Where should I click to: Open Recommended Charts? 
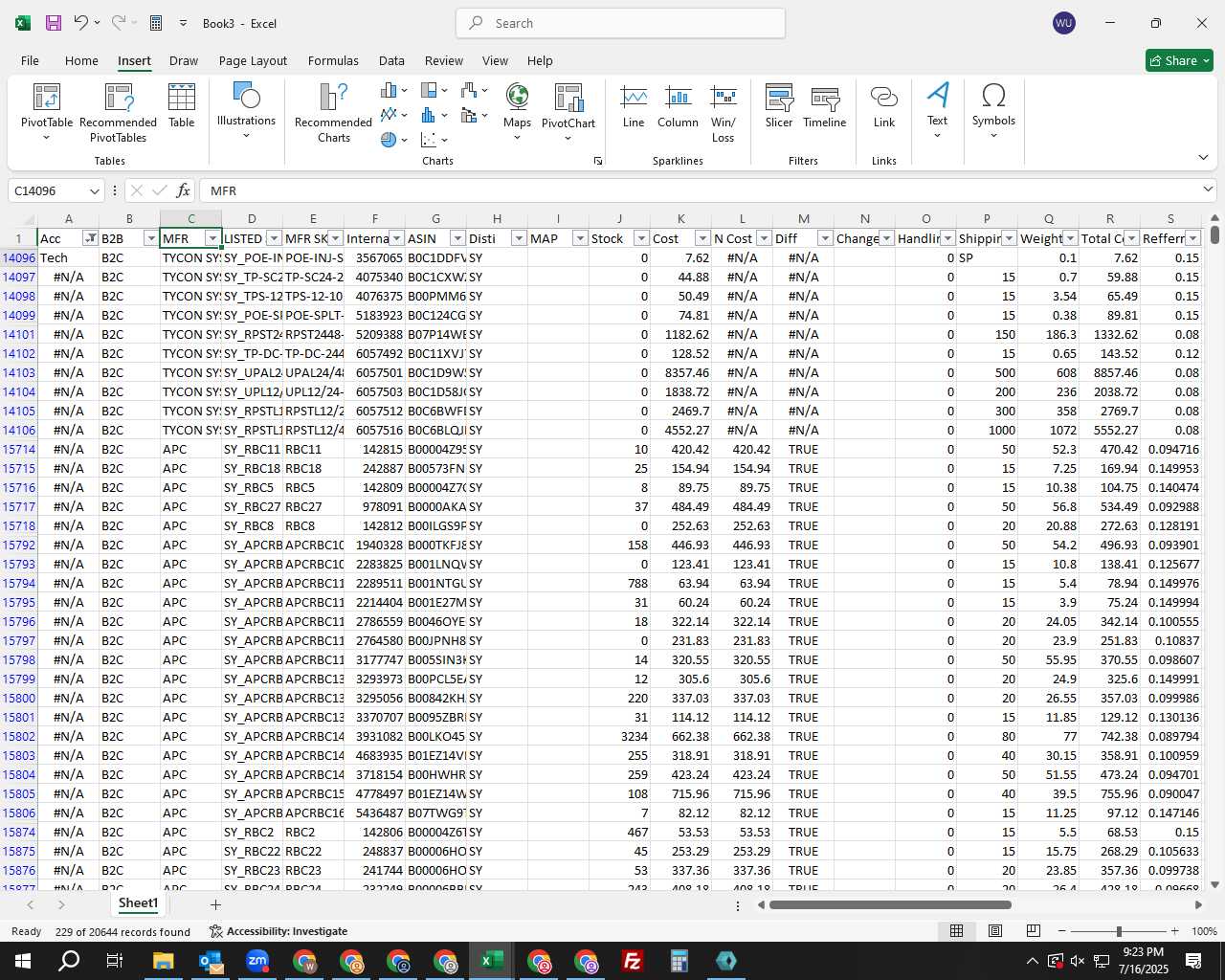pos(333,112)
